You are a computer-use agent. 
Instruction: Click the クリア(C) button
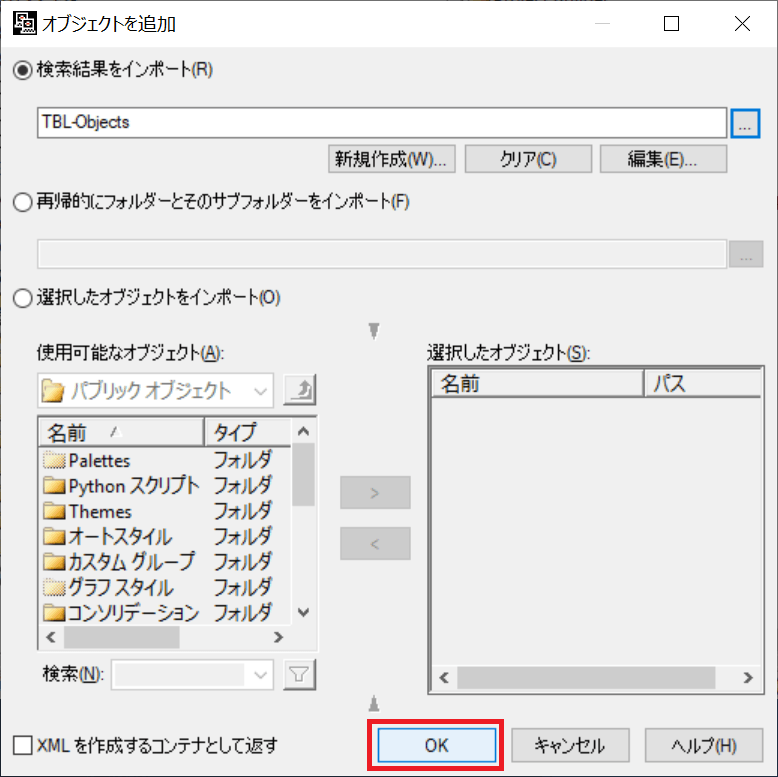(x=528, y=159)
